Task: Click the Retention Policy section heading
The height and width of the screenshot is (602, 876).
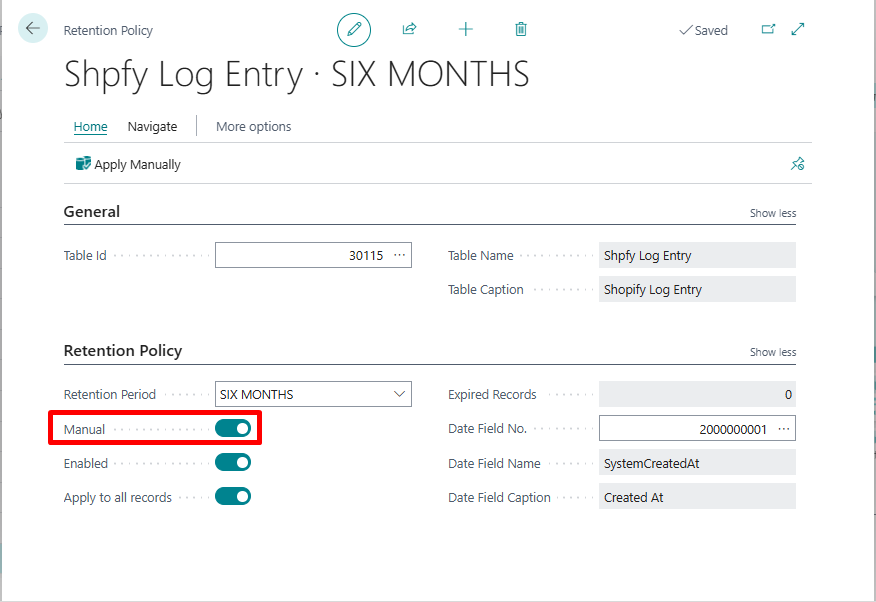Action: [x=123, y=351]
